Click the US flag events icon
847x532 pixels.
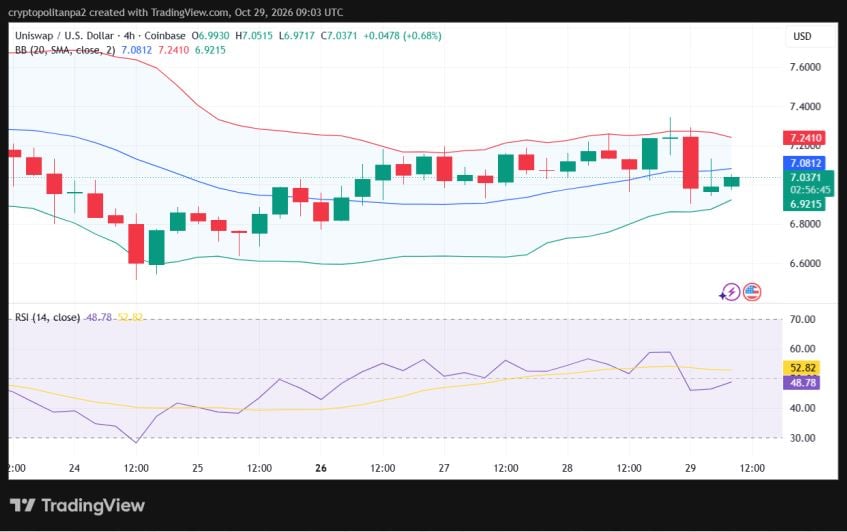(752, 292)
